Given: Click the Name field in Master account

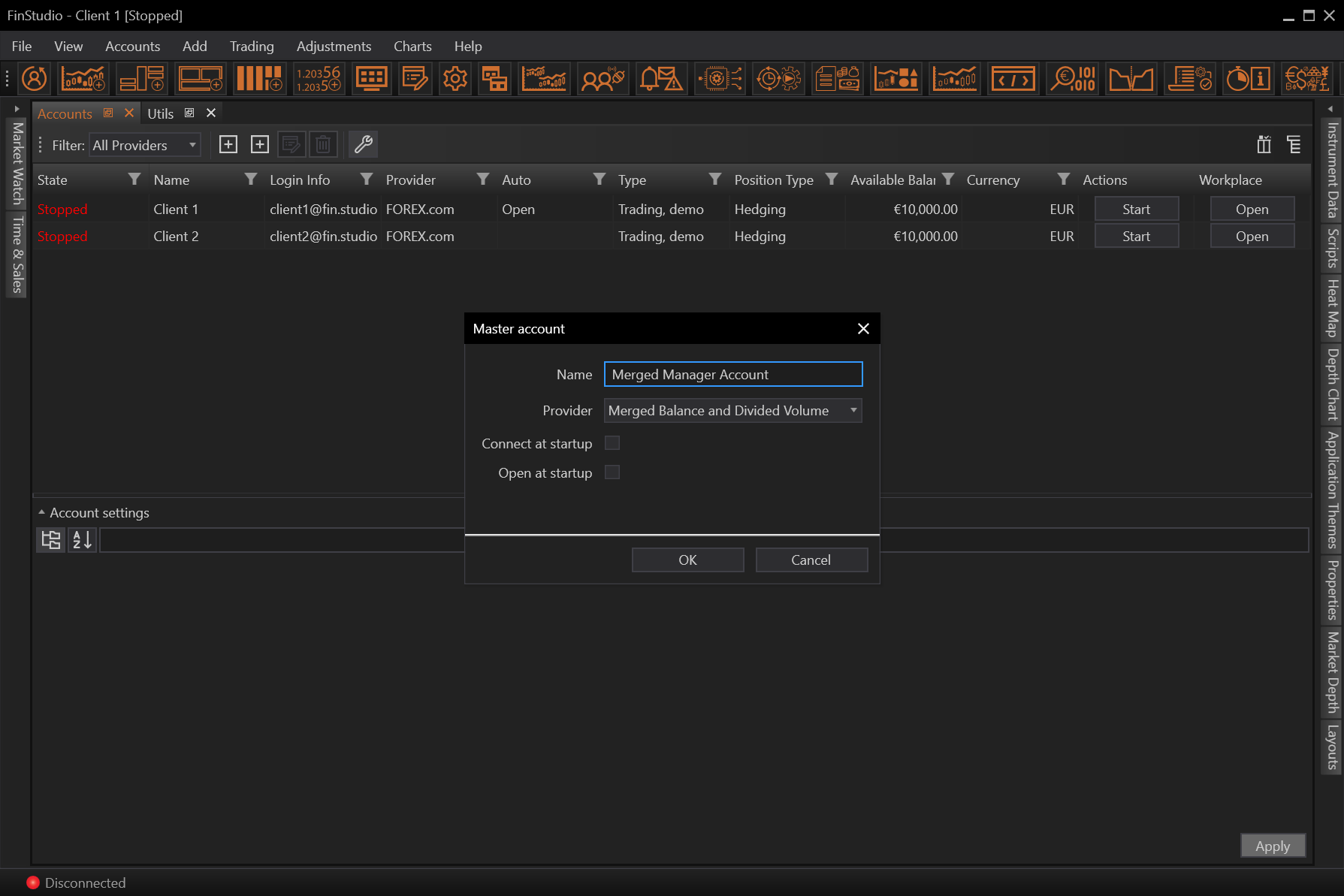Looking at the screenshot, I should pos(732,375).
